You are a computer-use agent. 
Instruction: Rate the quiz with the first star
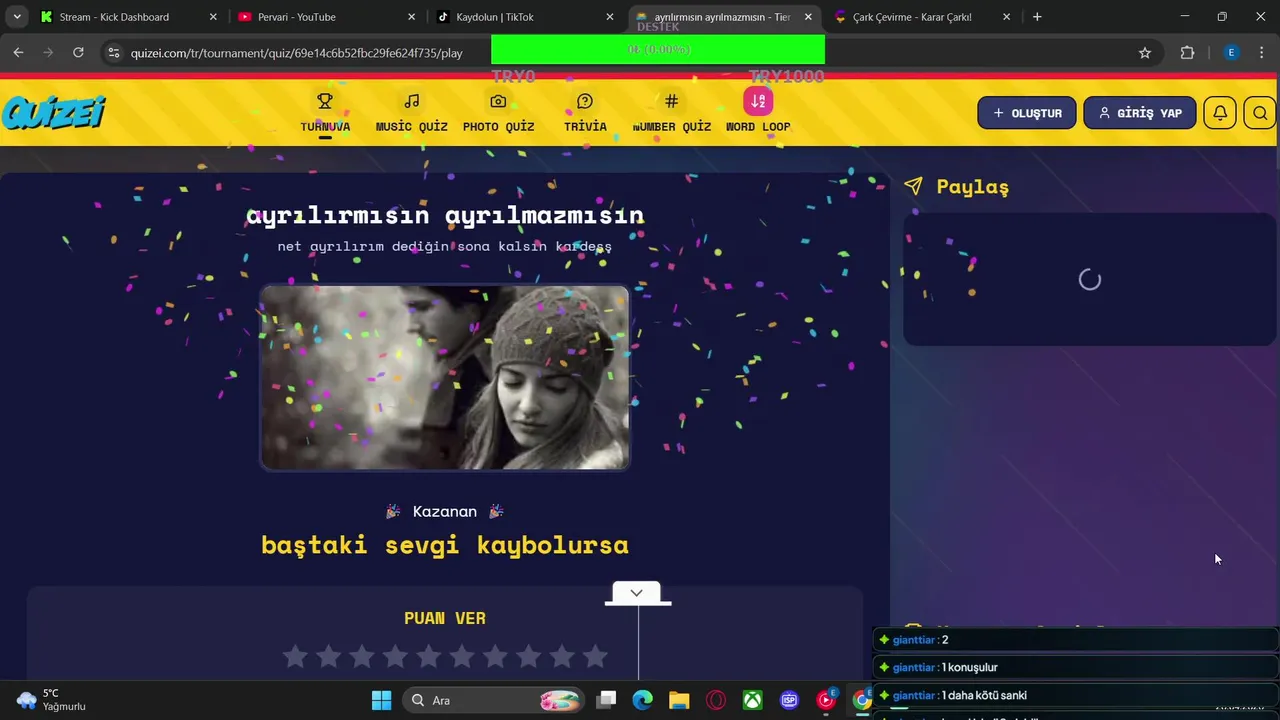click(295, 656)
